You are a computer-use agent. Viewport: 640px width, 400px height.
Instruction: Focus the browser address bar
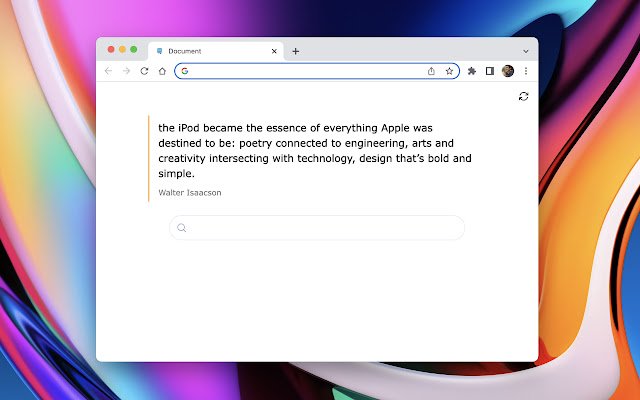(317, 71)
